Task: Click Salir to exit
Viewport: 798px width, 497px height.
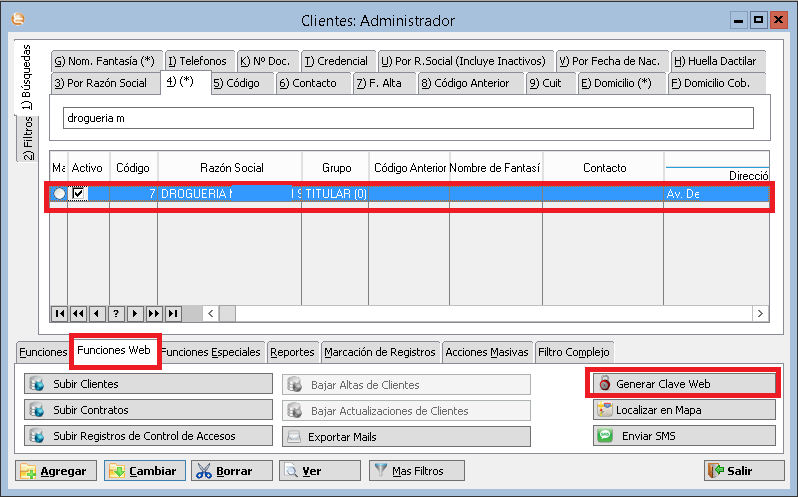Action: pos(743,471)
